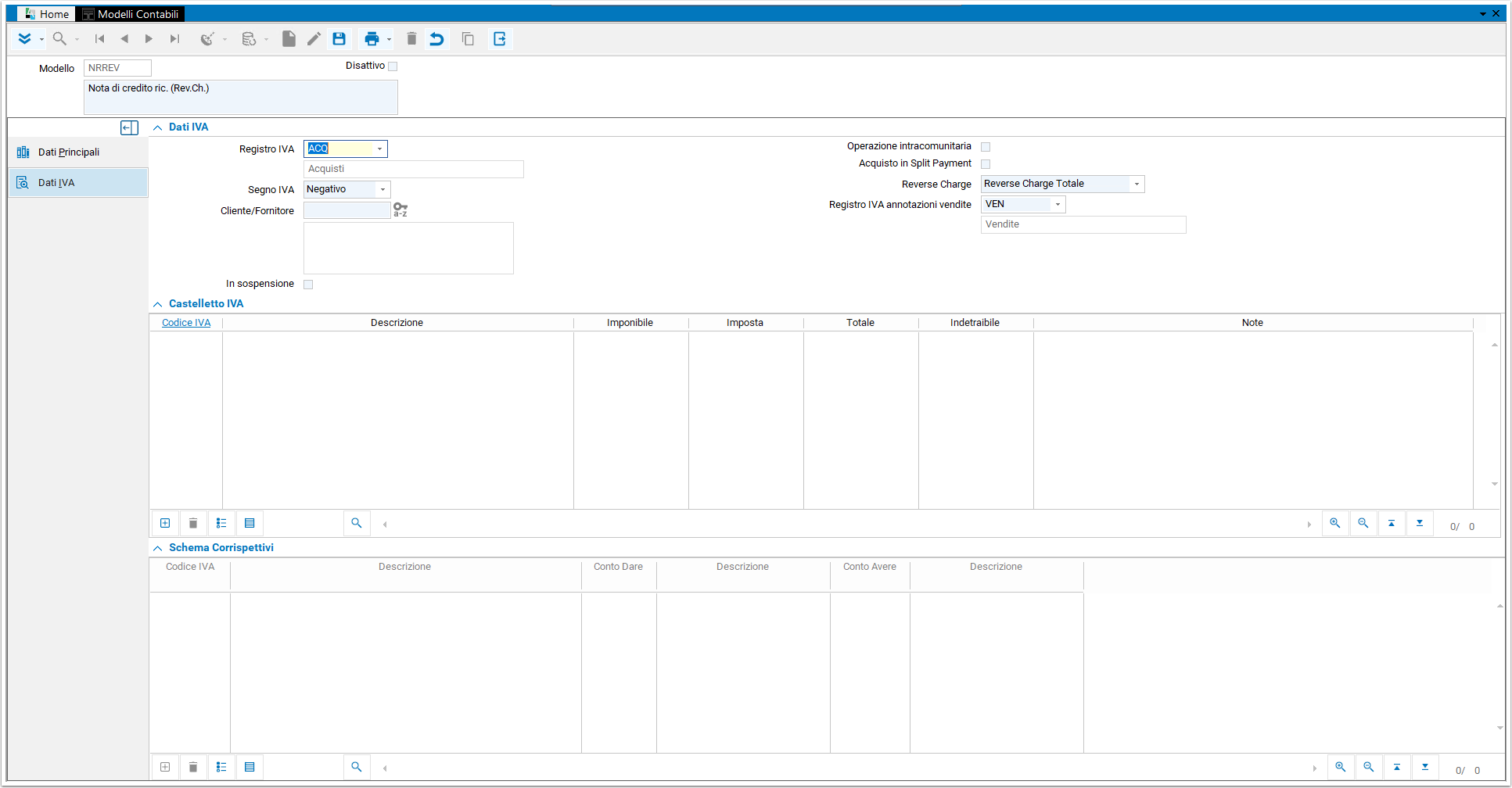Collapse the Dati IVA section
Image resolution: width=1512 pixels, height=788 pixels.
pos(158,127)
